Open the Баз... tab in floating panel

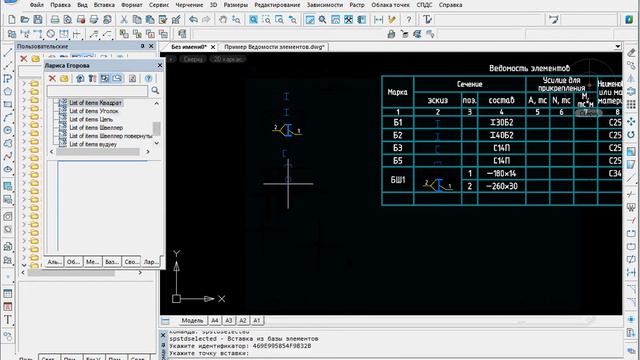[111, 262]
